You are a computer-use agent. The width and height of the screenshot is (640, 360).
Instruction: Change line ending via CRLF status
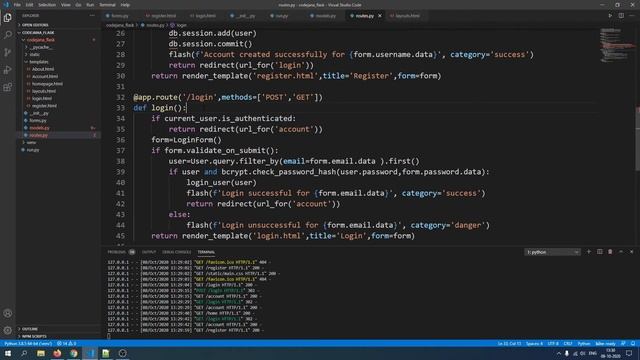coord(568,344)
